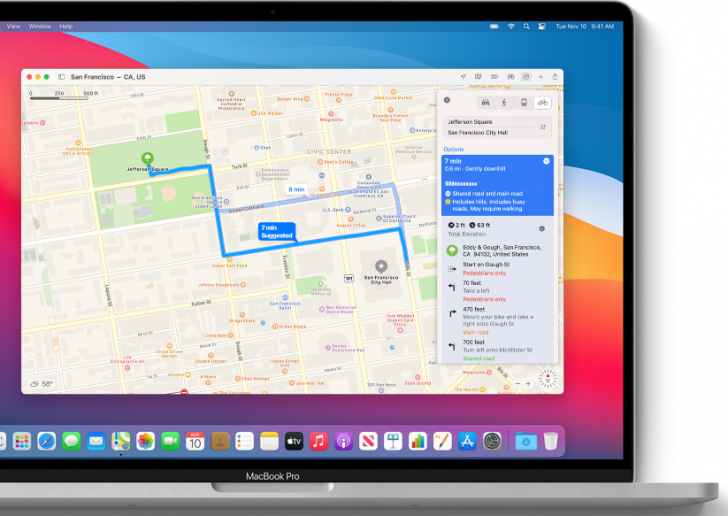
Task: Open Numbers from the Dock
Action: pos(418,441)
